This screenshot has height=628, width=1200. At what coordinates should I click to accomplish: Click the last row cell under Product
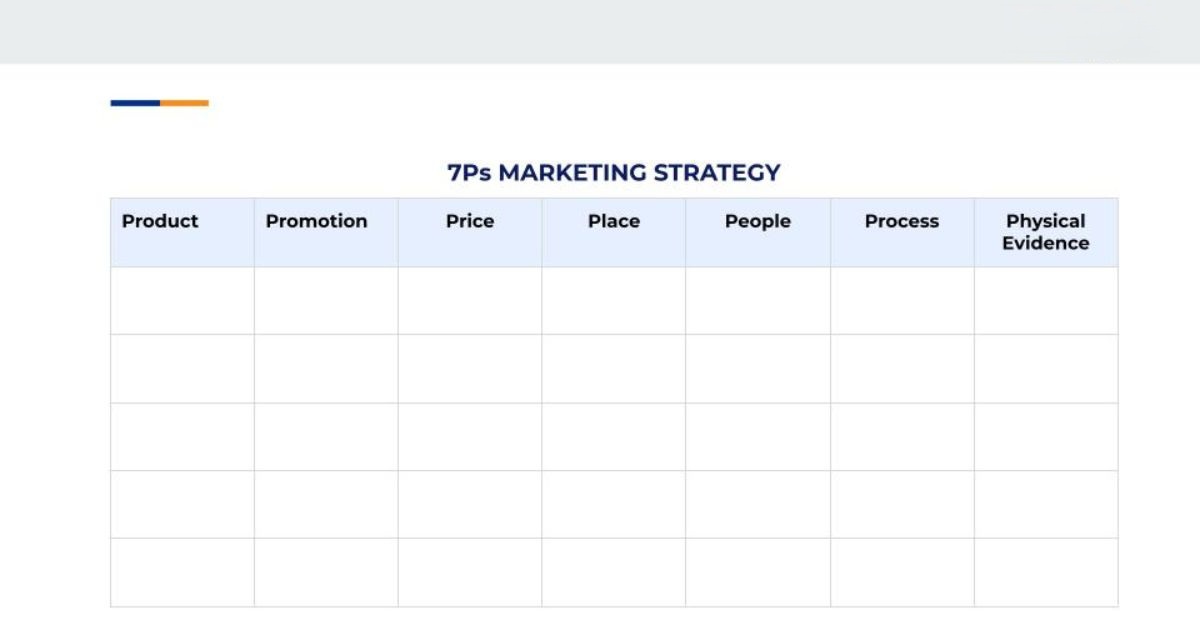click(x=182, y=573)
